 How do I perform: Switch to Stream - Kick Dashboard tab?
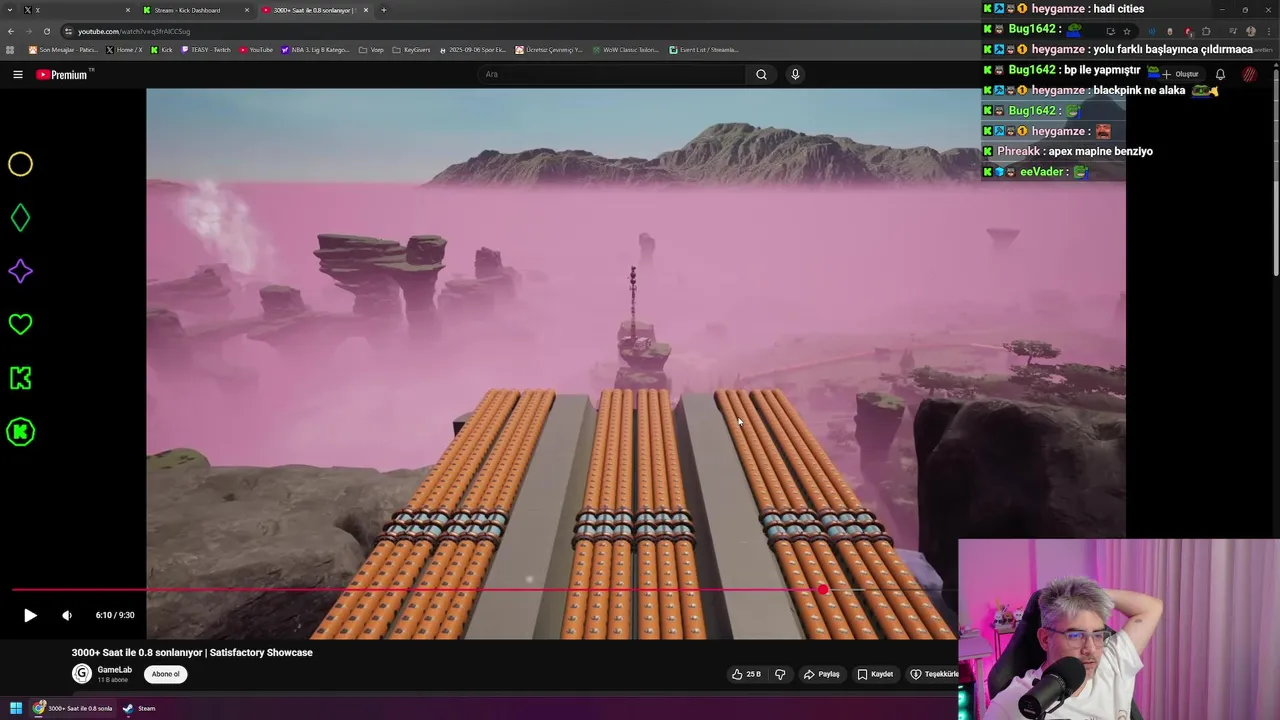click(196, 10)
